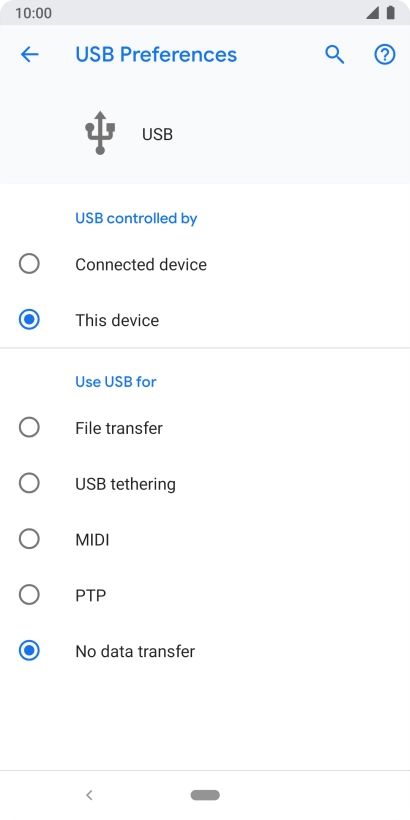Select This device radio button

point(29,320)
